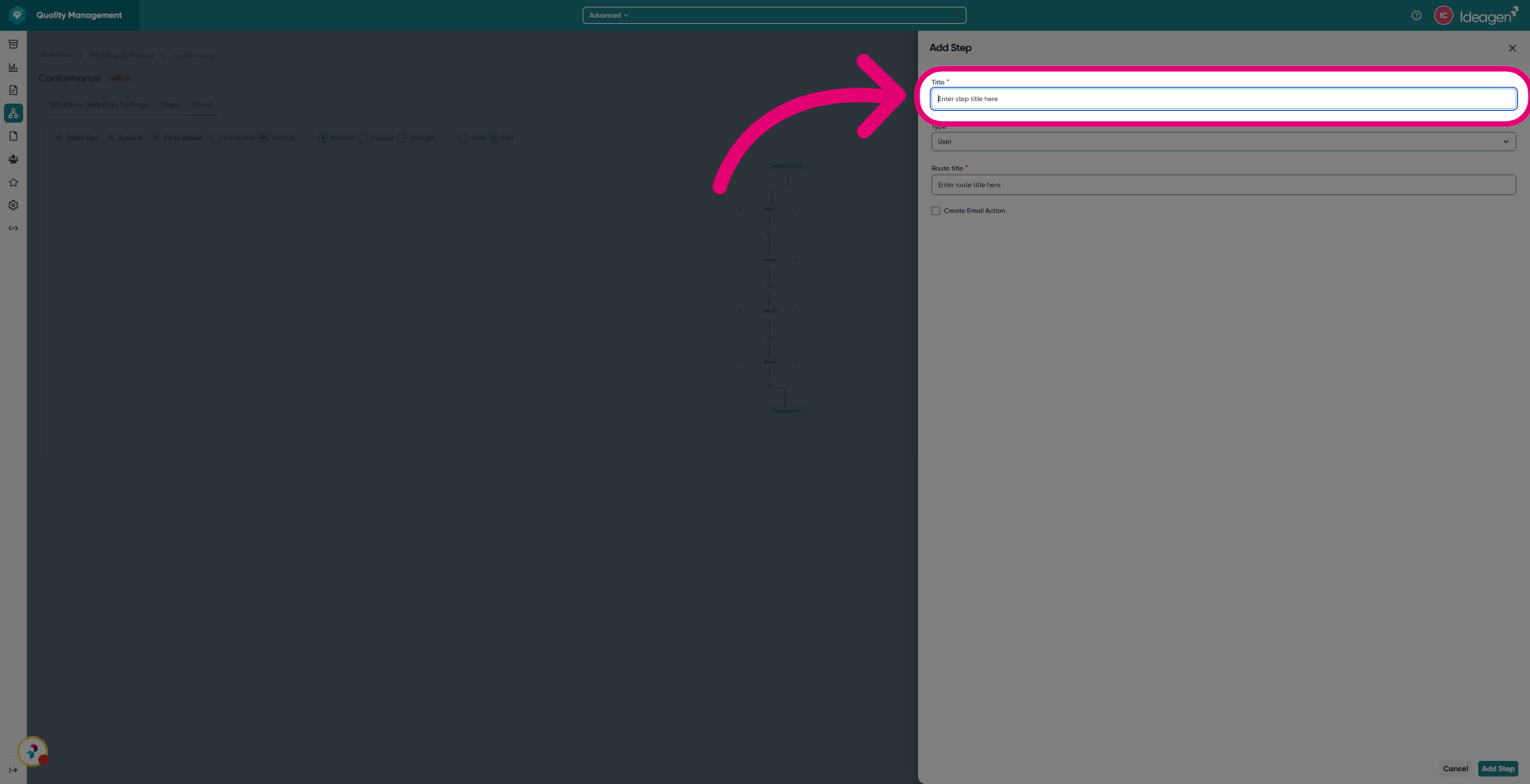Click the drag handle on Step 2 node
Screen dimensions: 1530x784
[740, 260]
